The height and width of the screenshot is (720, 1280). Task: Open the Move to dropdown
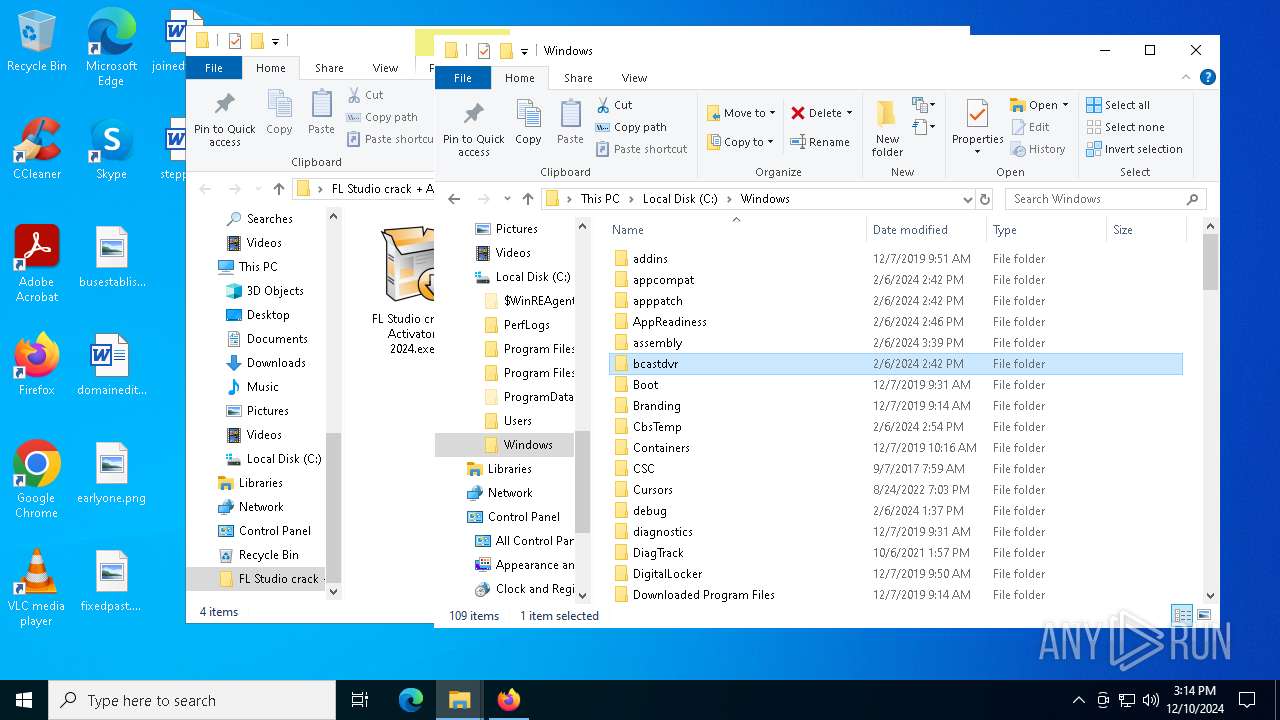tap(741, 113)
